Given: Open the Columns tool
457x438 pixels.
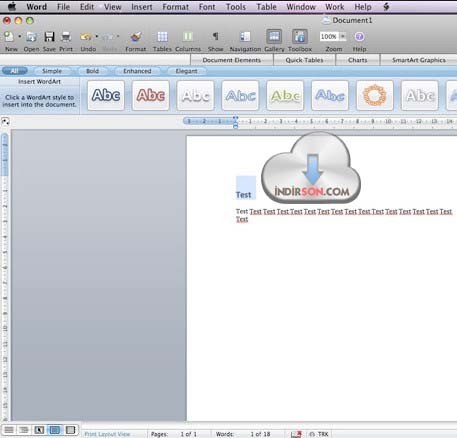Looking at the screenshot, I should click(188, 37).
